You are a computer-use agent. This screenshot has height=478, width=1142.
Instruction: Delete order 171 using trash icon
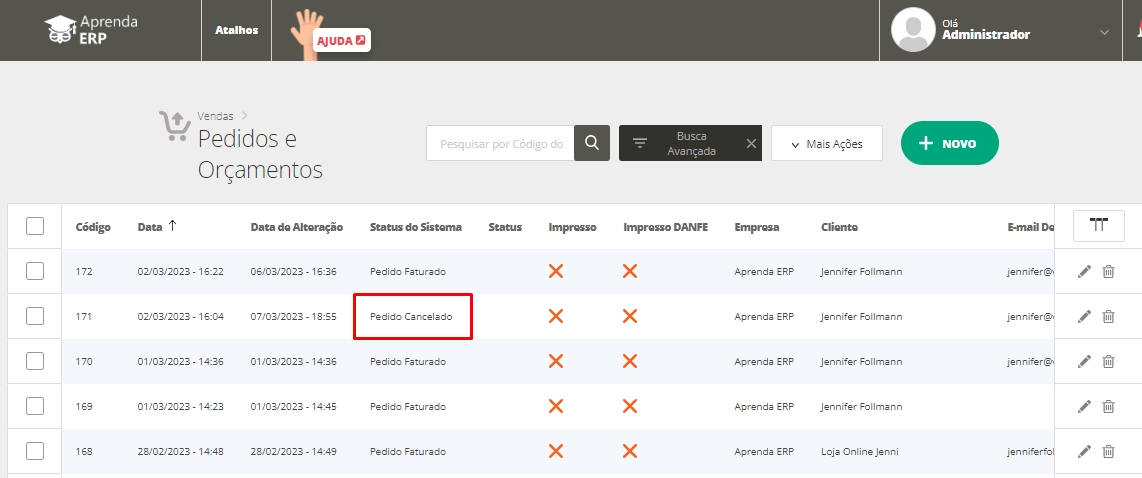[1108, 316]
